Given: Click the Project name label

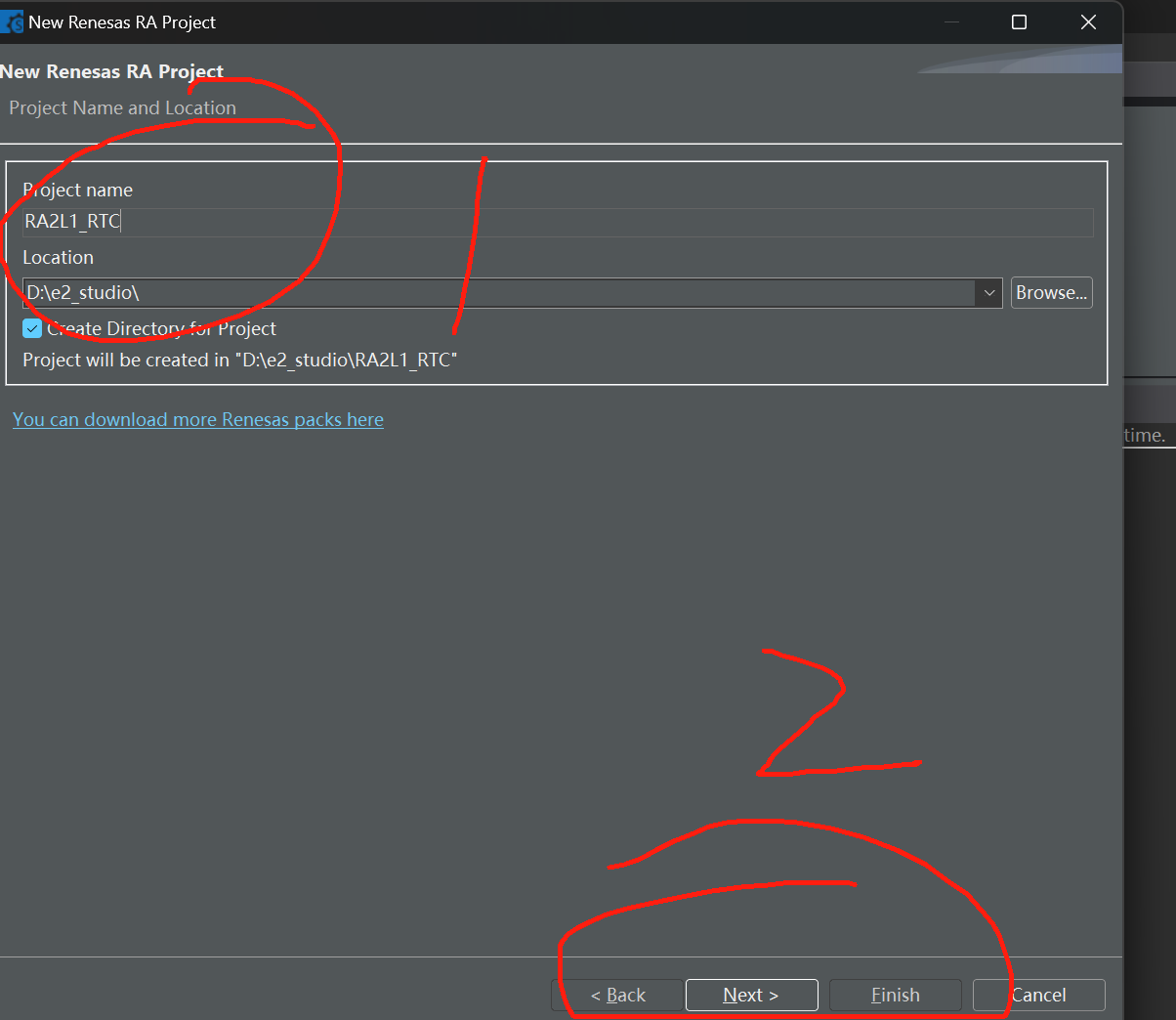Looking at the screenshot, I should click(78, 190).
